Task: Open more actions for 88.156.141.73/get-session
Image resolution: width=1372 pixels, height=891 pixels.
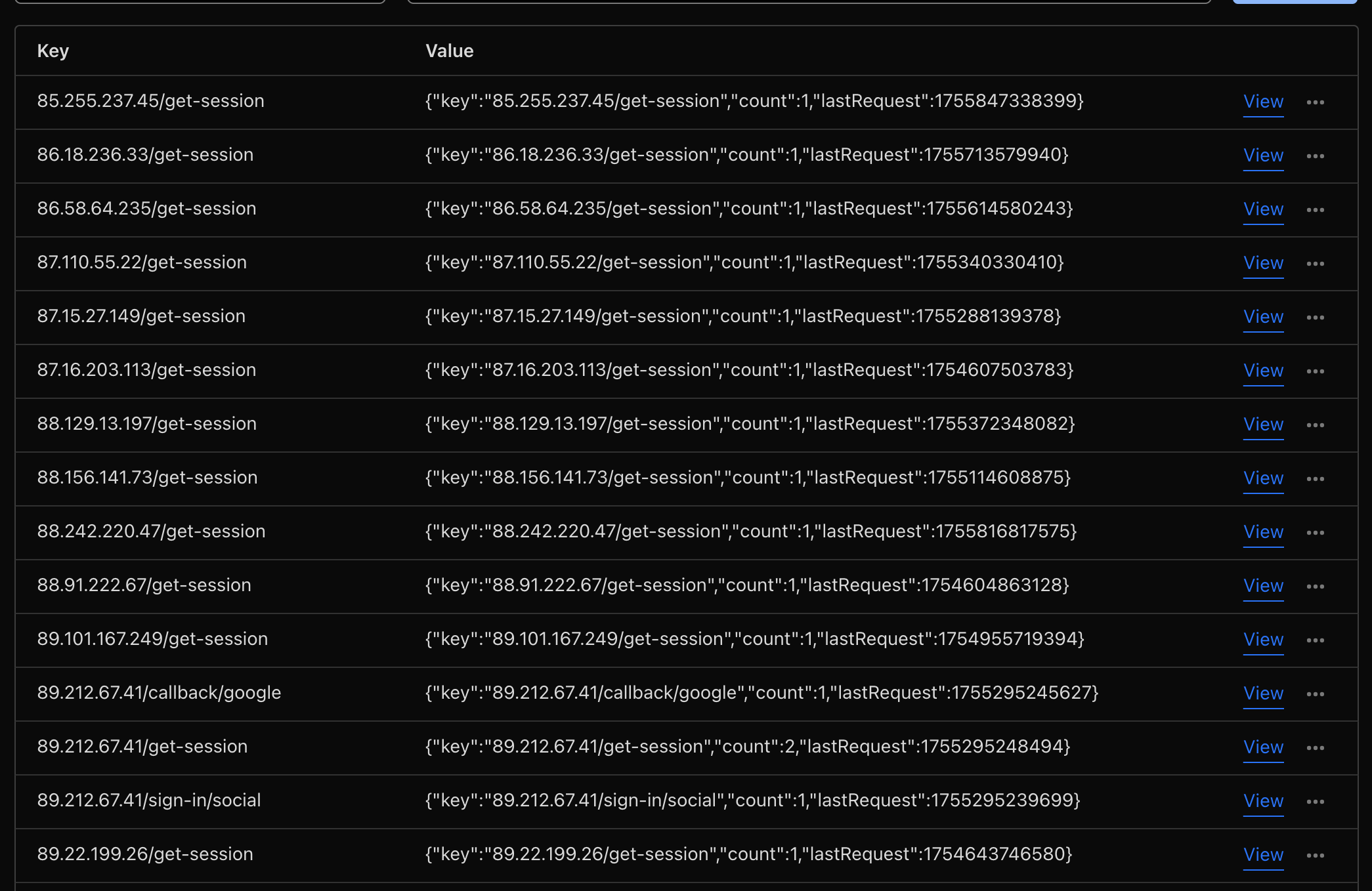Action: pyautogui.click(x=1315, y=479)
